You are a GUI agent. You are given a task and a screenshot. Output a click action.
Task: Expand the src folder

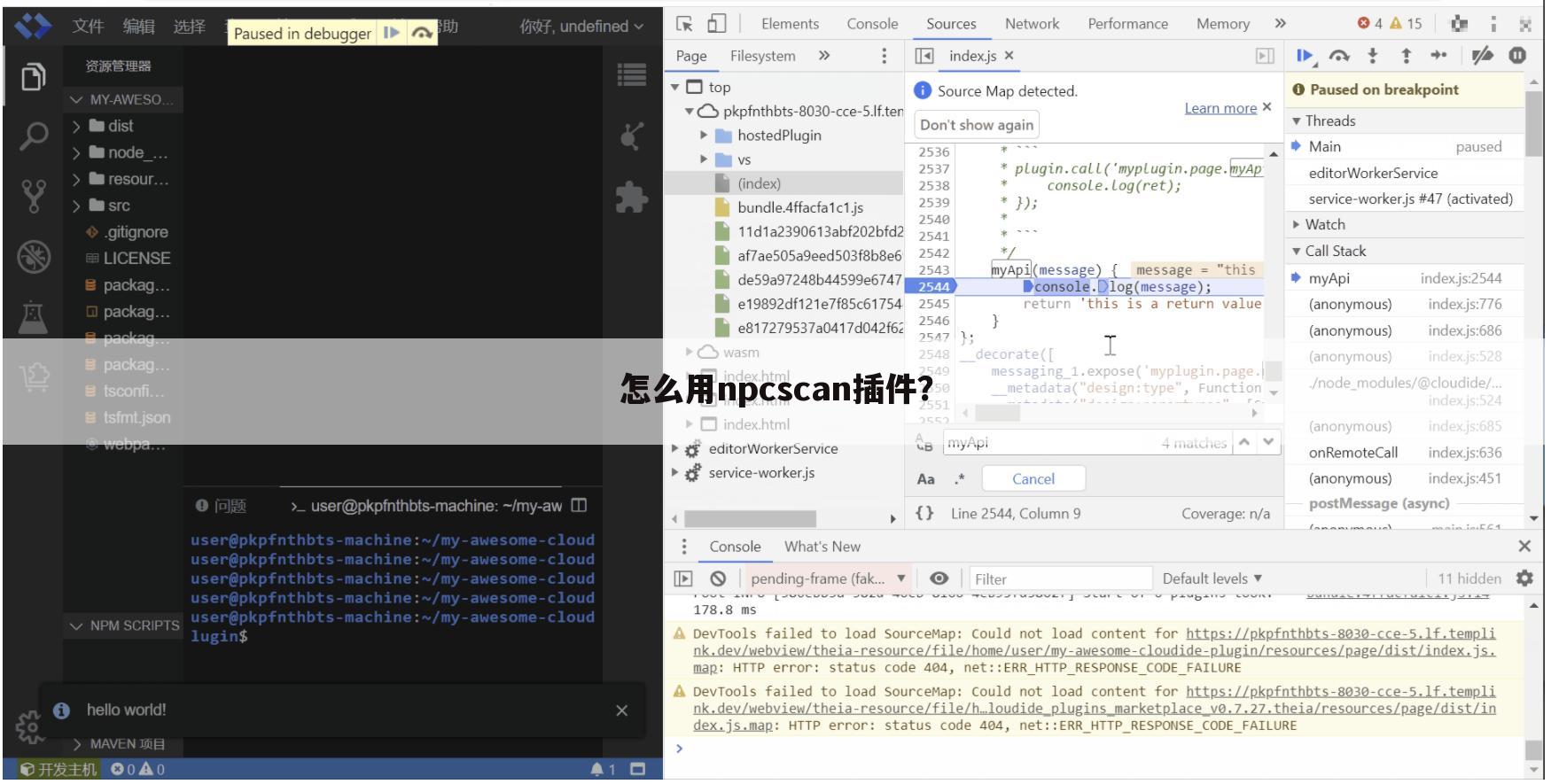76,206
